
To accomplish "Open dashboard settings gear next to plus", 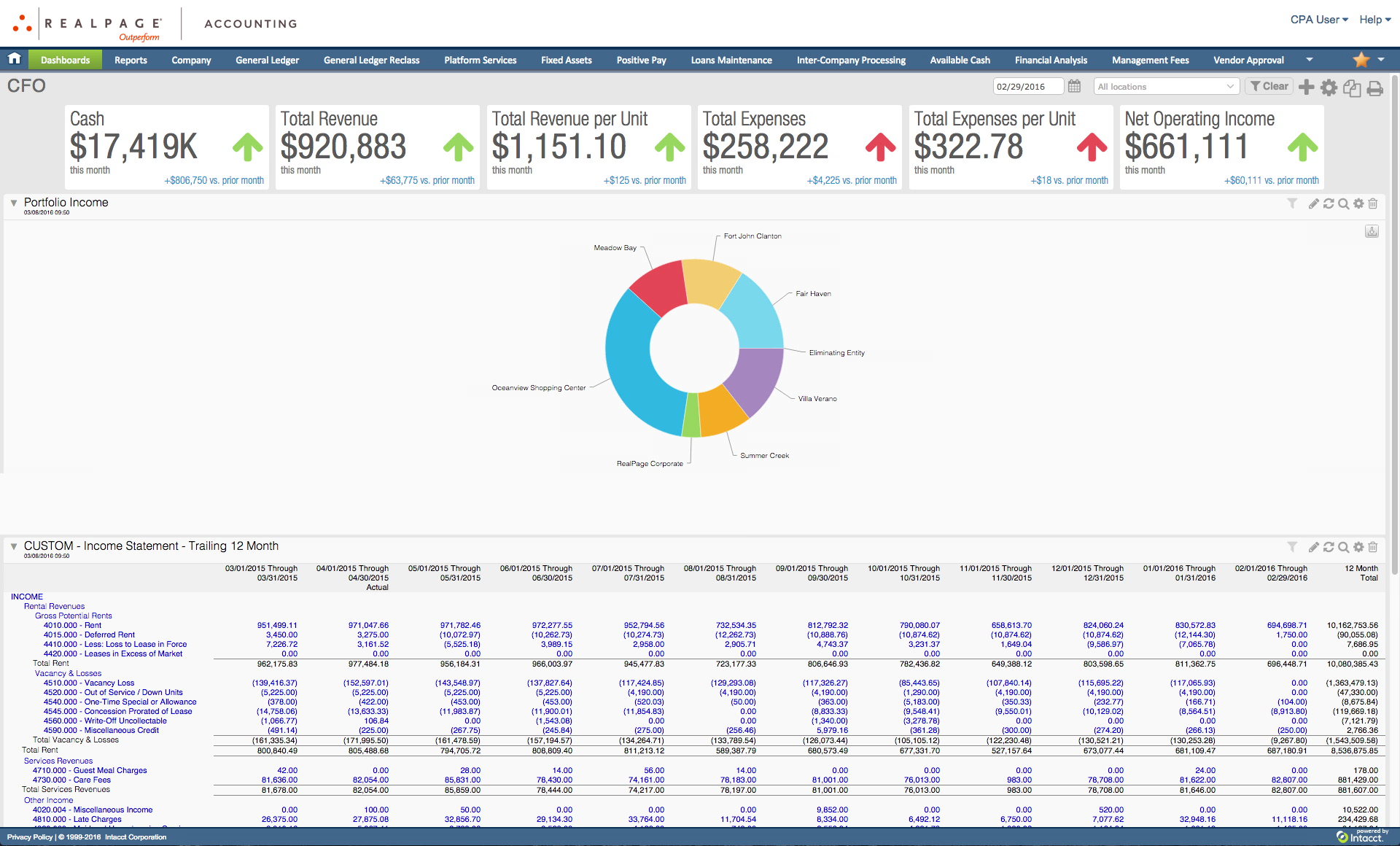I will (x=1329, y=88).
